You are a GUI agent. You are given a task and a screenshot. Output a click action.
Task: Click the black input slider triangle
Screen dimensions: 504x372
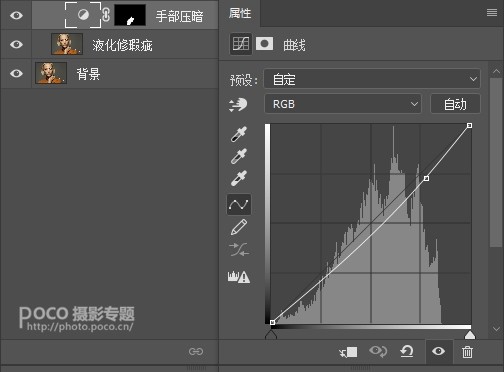pos(271,335)
